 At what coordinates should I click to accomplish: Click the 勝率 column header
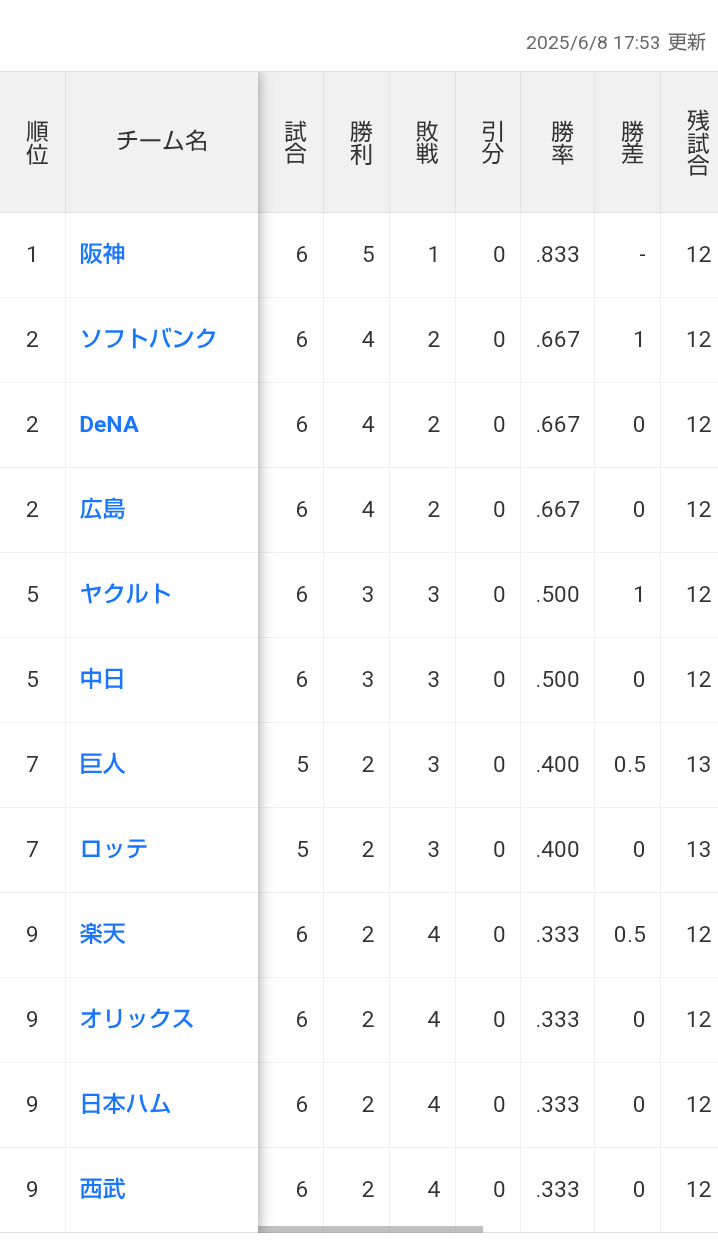(x=562, y=142)
